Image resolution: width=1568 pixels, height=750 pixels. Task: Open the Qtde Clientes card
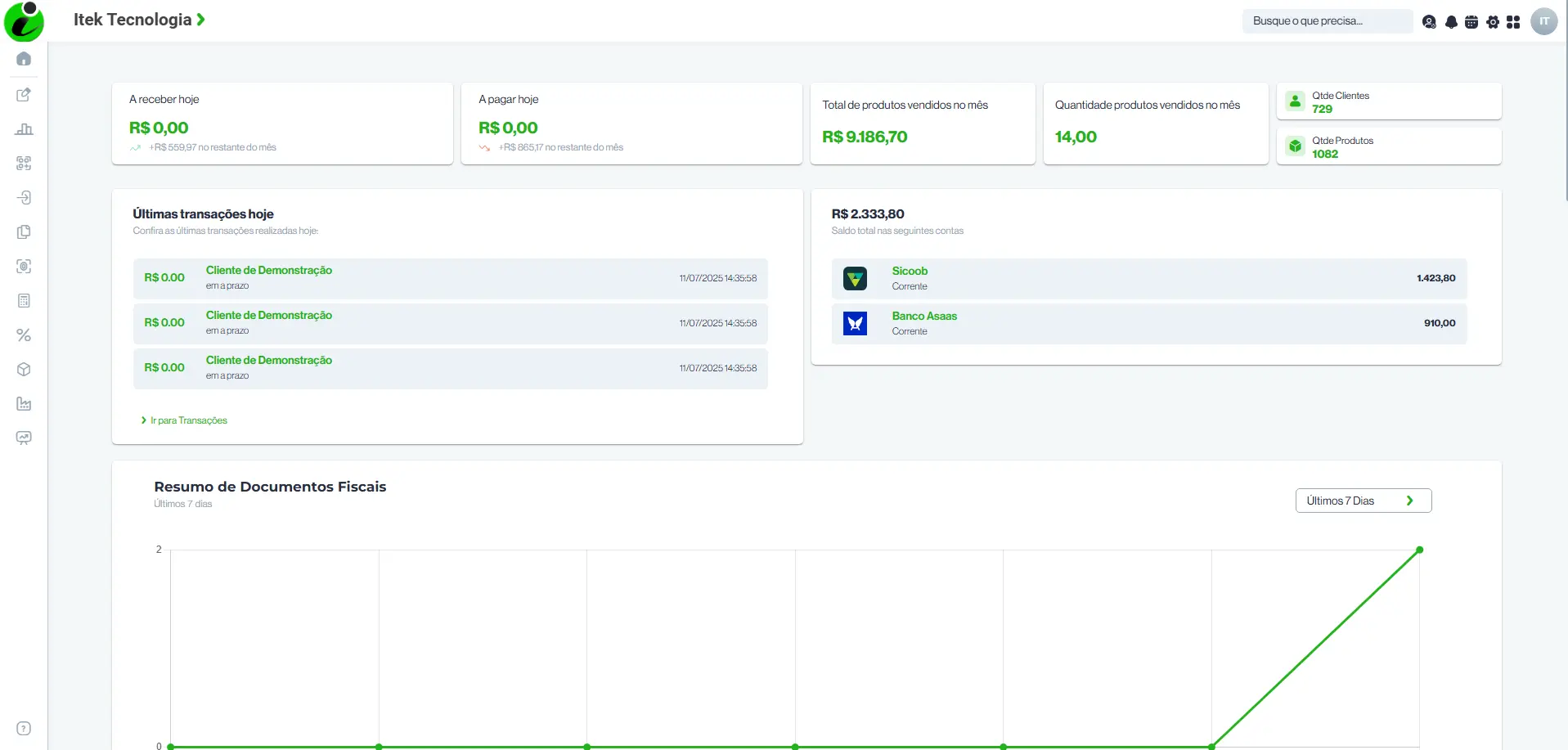(1389, 101)
